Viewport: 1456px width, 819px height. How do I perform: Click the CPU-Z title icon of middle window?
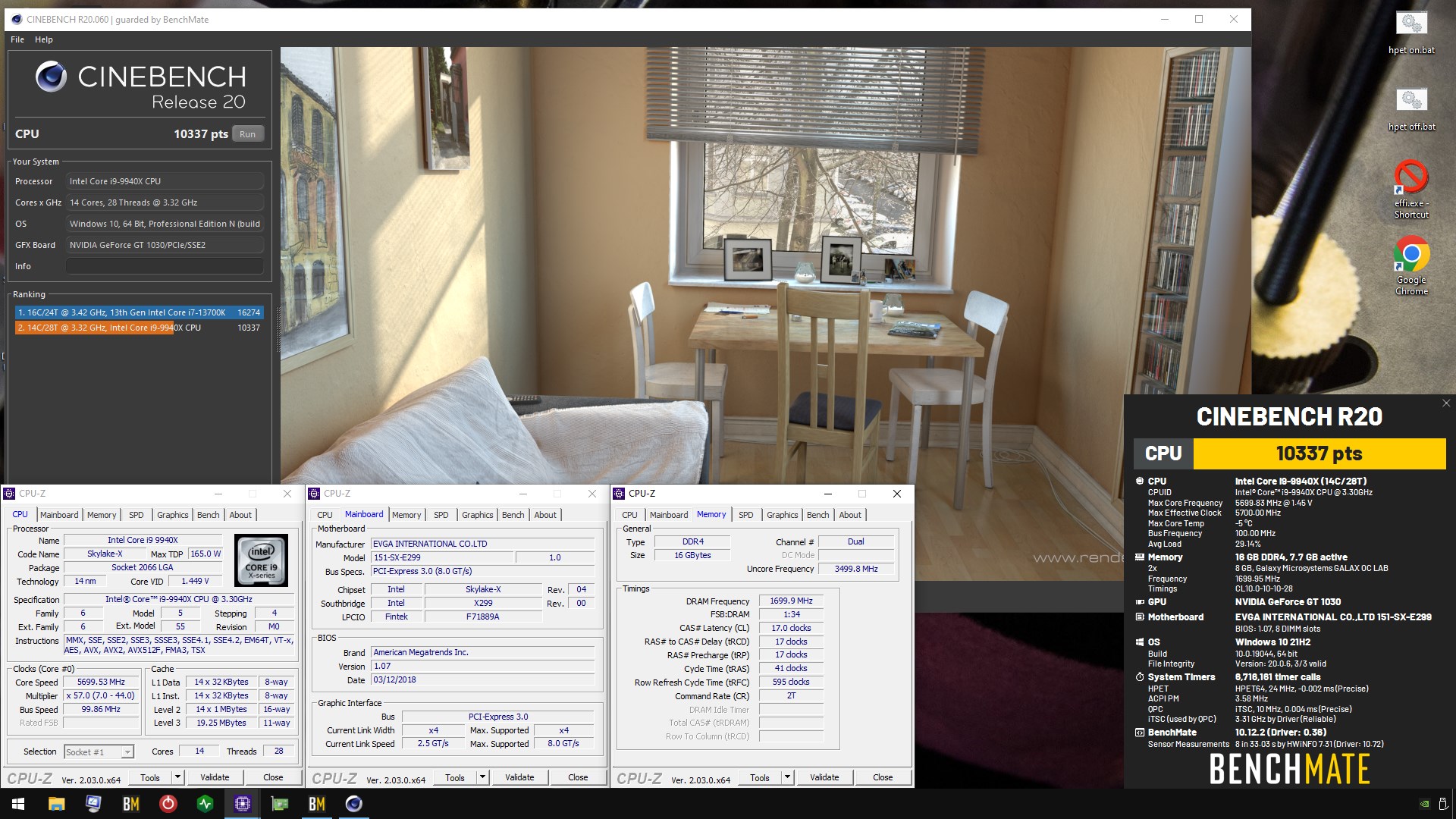[315, 494]
